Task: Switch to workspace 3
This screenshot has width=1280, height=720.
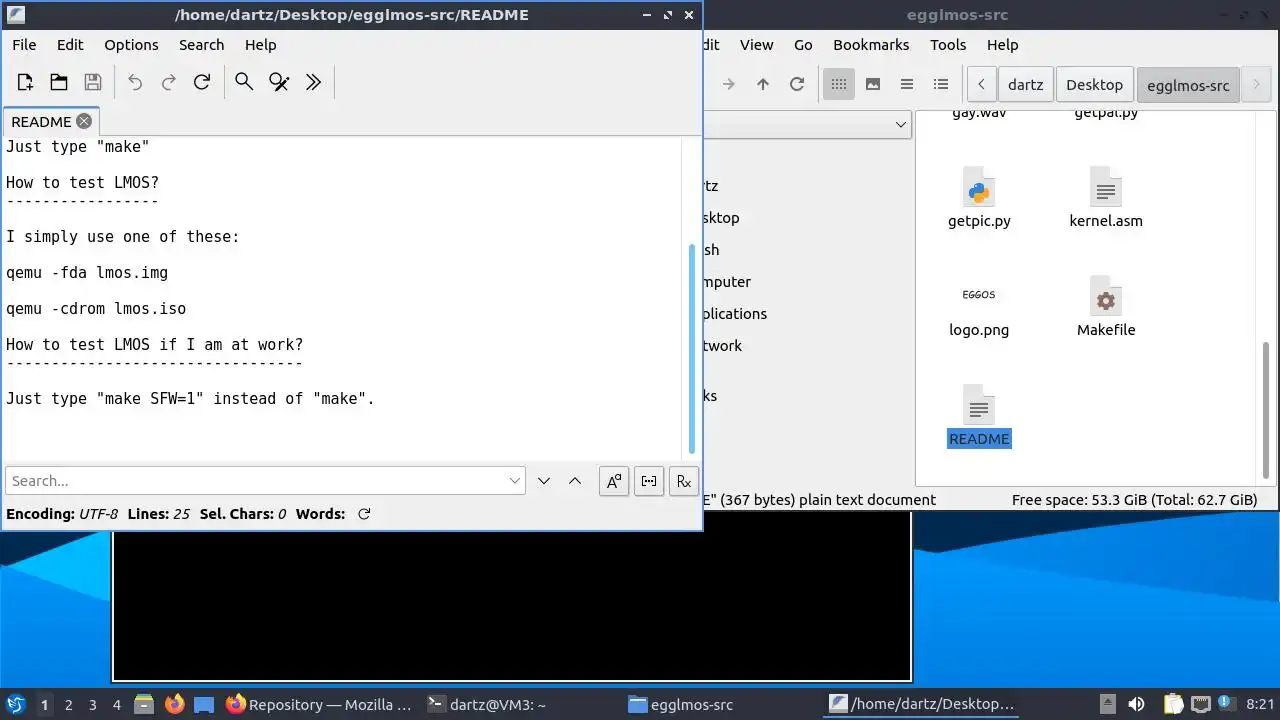Action: [92, 705]
